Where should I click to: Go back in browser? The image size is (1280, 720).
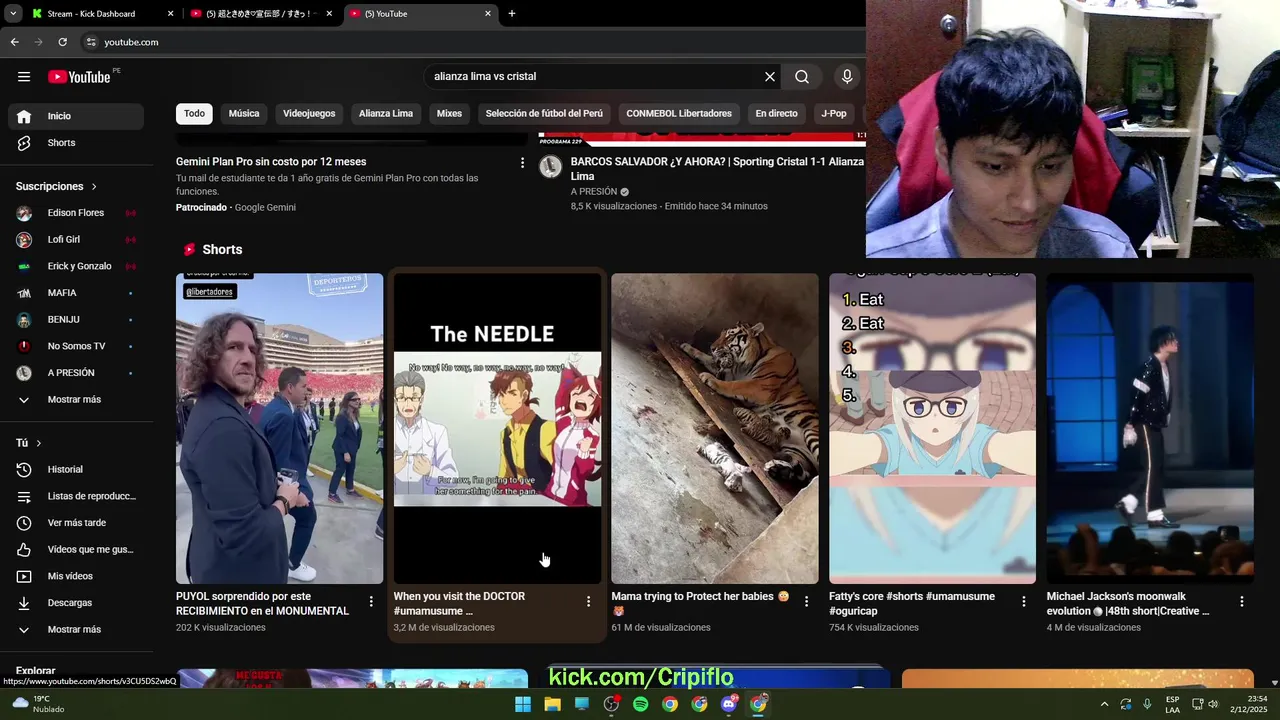14,42
